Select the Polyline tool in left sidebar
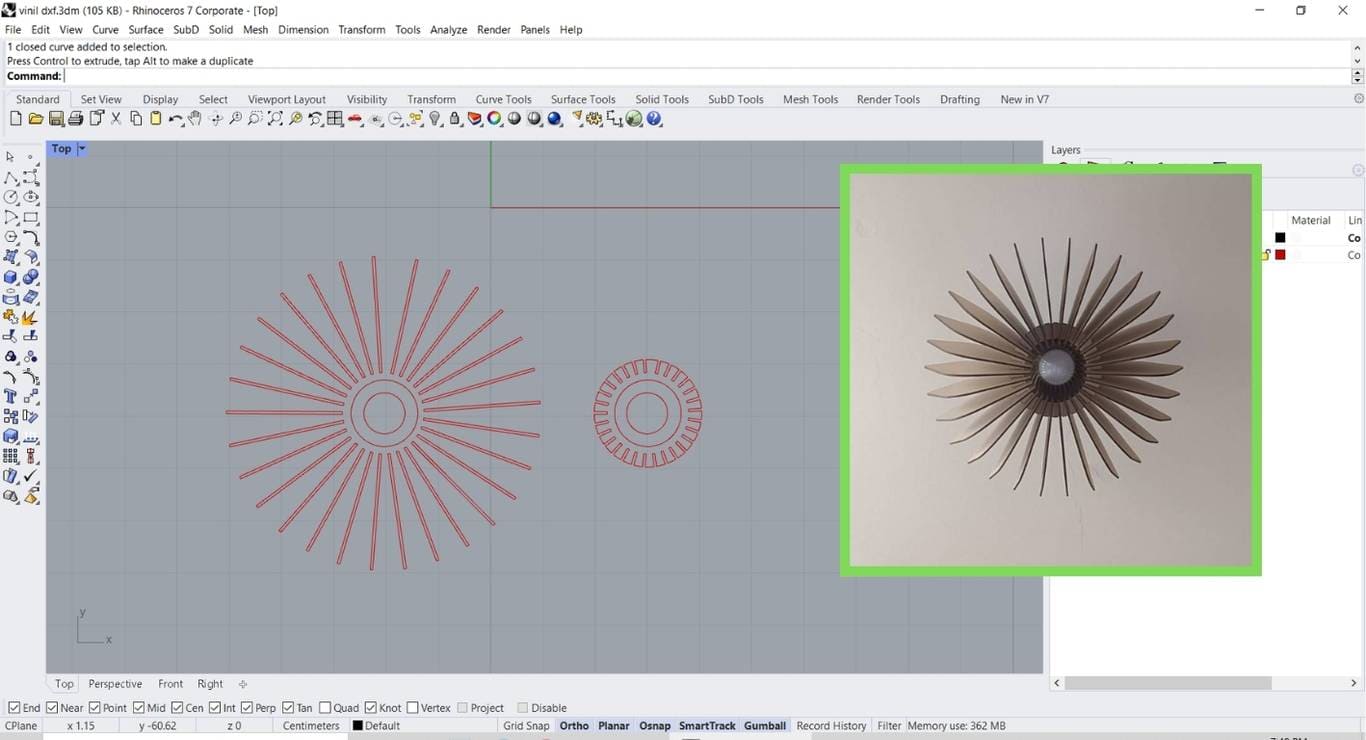Screen dimensions: 1366x740 pyautogui.click(x=11, y=177)
